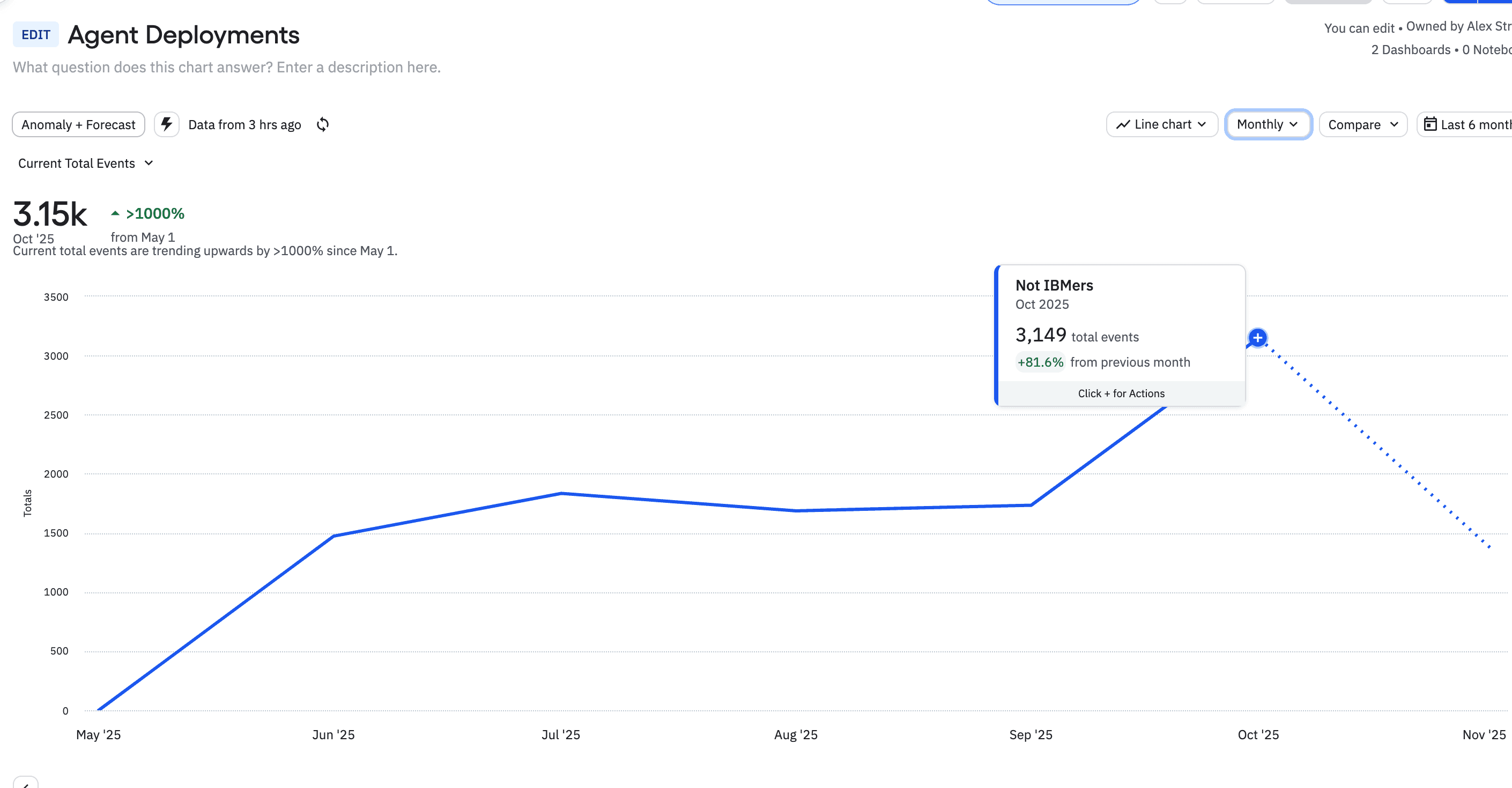Image resolution: width=1512 pixels, height=788 pixels.
Task: Click the Agent Deployments chart title
Action: (183, 35)
